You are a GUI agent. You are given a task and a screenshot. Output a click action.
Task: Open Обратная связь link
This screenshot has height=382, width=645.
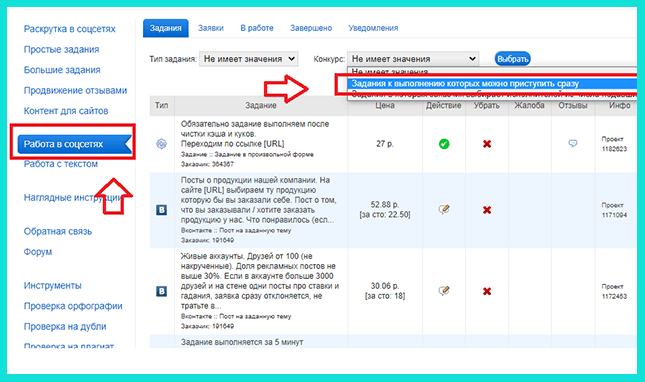58,232
